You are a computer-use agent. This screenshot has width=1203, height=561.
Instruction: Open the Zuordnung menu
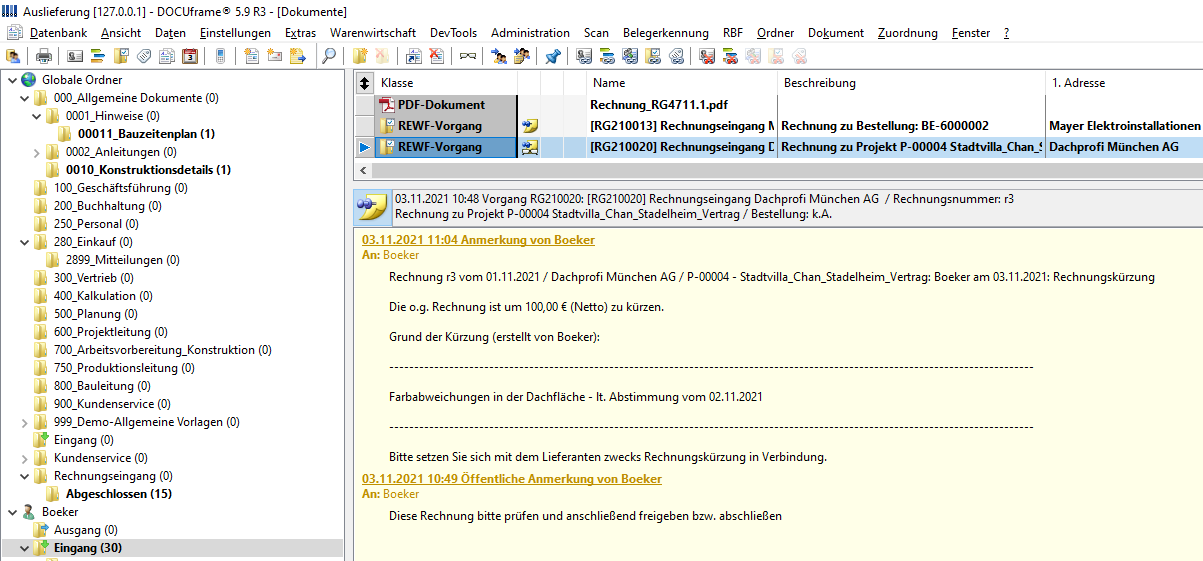pos(907,33)
